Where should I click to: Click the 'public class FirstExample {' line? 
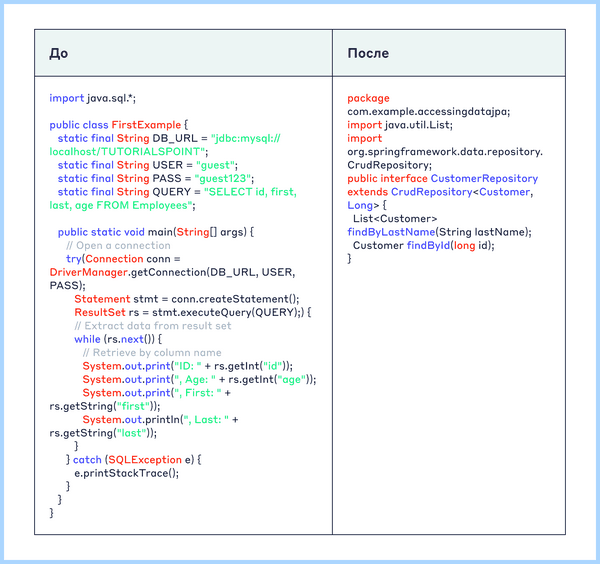119,125
